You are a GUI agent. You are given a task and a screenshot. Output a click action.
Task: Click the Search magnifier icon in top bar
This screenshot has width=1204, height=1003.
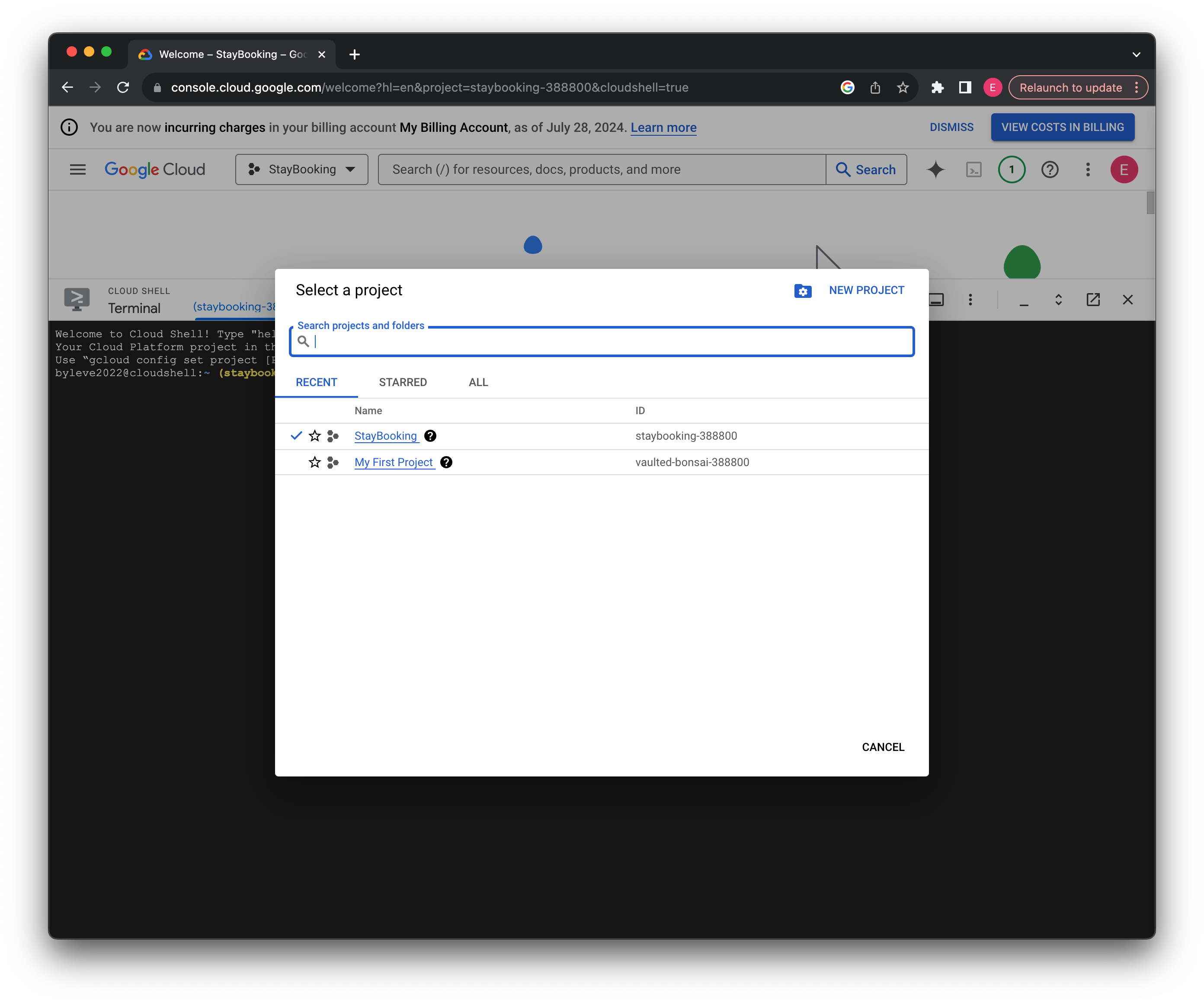(x=843, y=169)
